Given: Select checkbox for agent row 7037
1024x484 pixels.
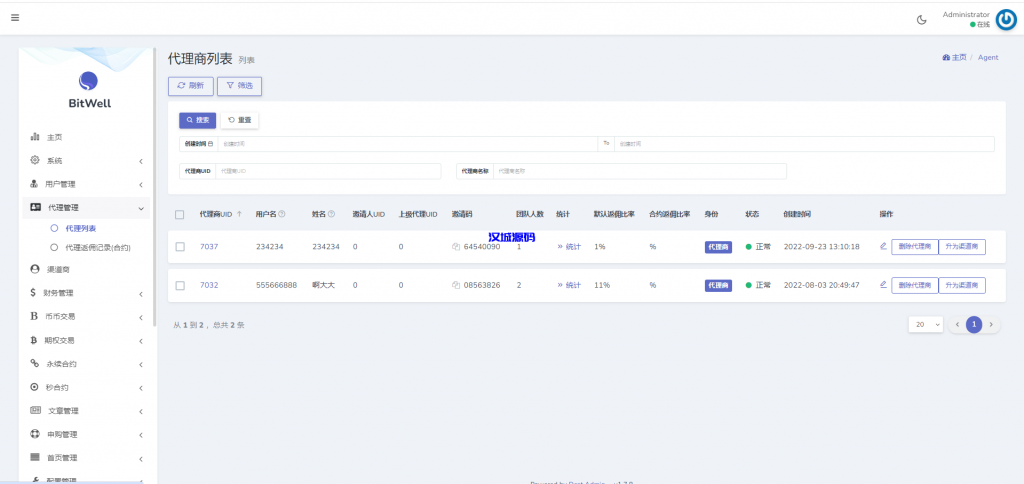Looking at the screenshot, I should click(x=180, y=247).
